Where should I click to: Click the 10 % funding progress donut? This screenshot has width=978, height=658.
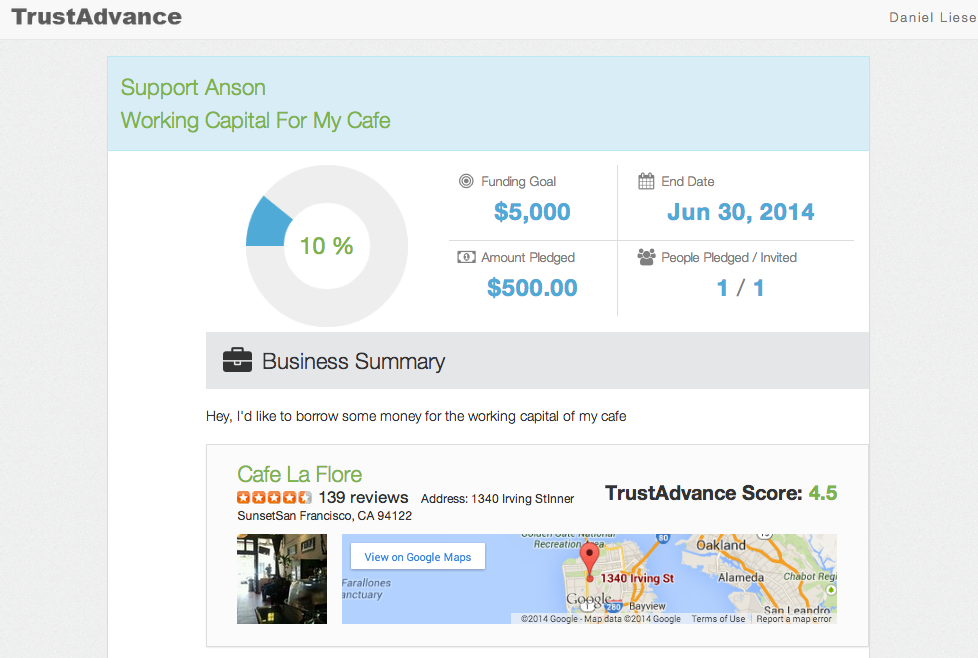pyautogui.click(x=326, y=246)
